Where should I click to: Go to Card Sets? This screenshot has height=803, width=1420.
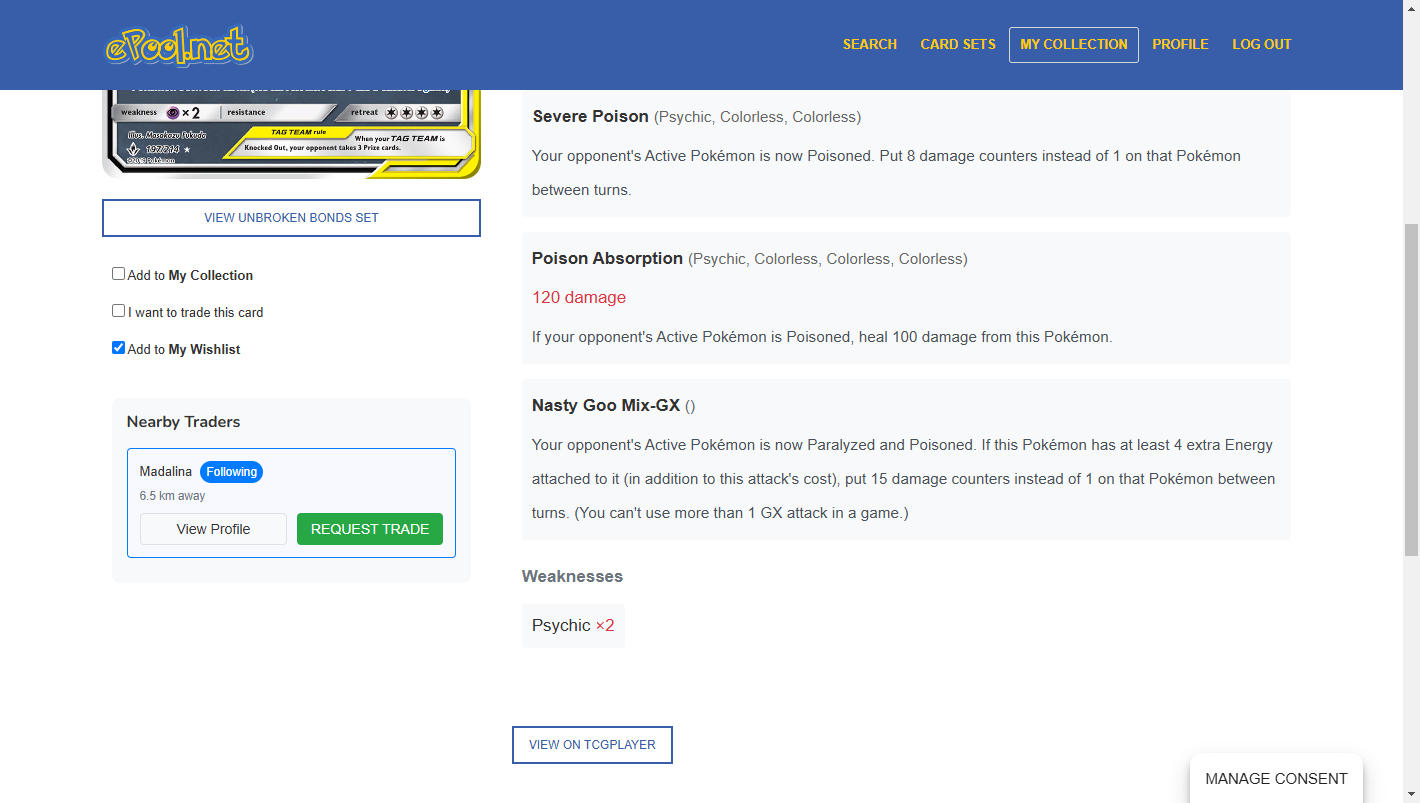click(958, 44)
